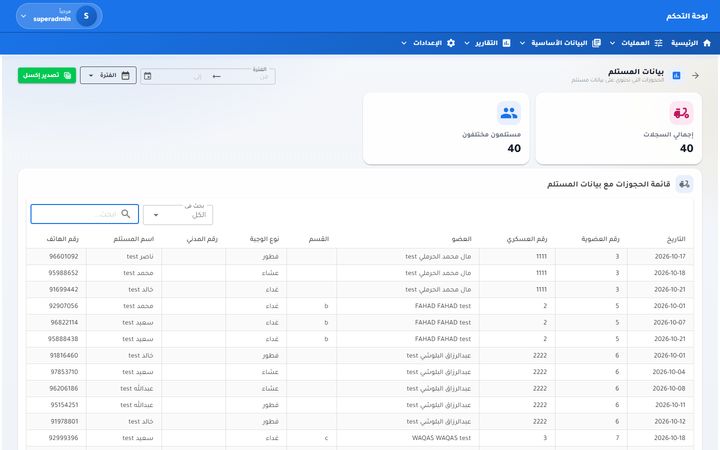Click phone number 96601092

pyautogui.click(x=63, y=256)
